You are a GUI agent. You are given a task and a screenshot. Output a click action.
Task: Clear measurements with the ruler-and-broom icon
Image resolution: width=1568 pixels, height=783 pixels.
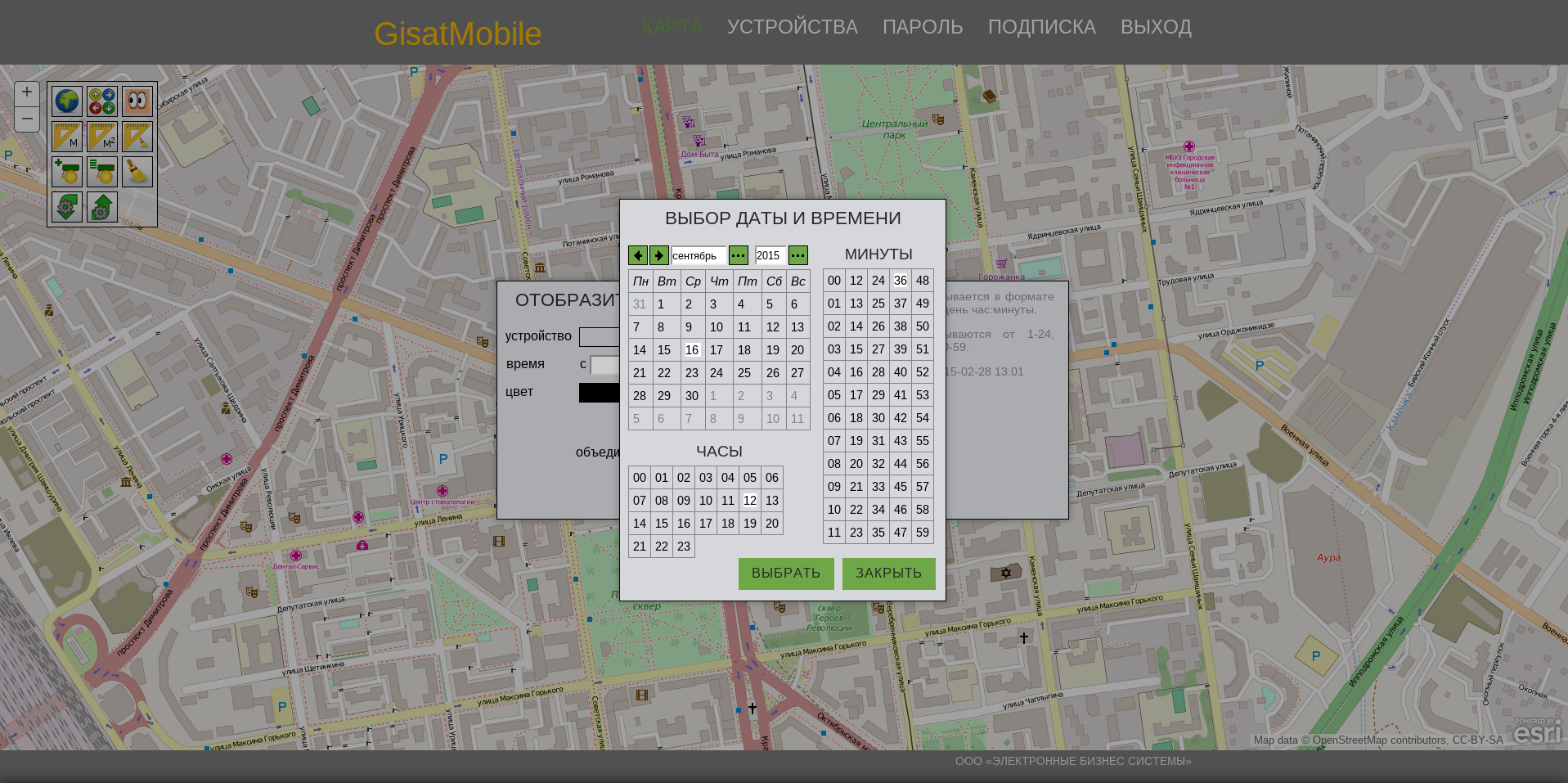(137, 137)
